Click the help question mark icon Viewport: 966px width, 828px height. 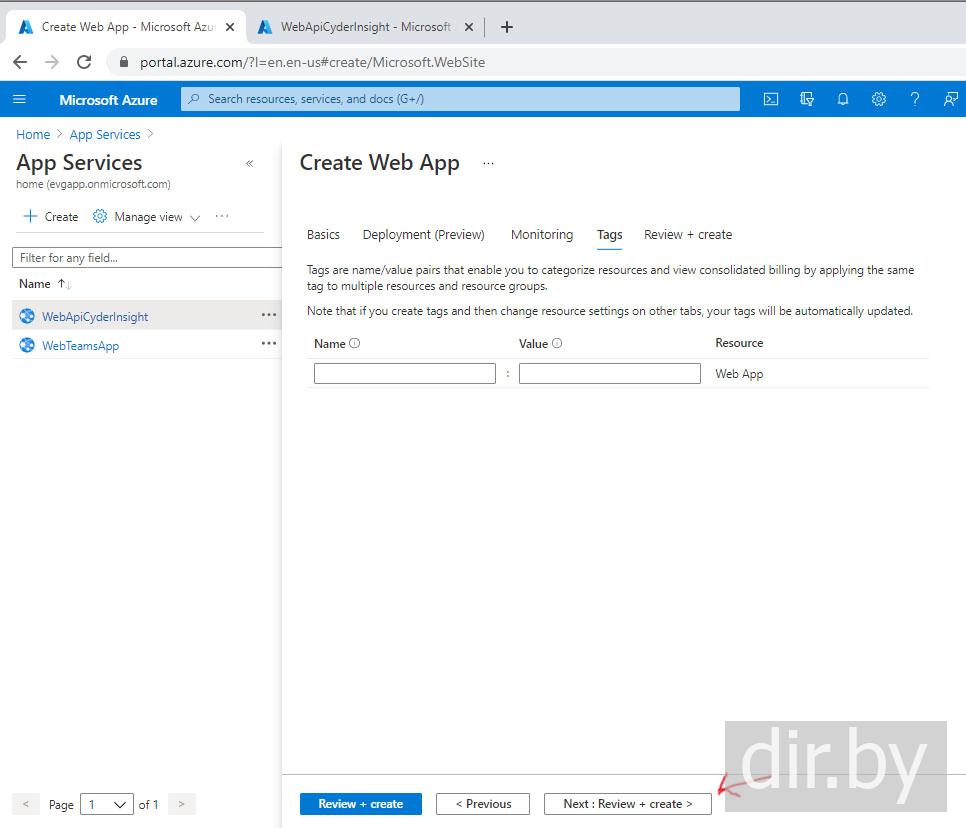tap(914, 99)
